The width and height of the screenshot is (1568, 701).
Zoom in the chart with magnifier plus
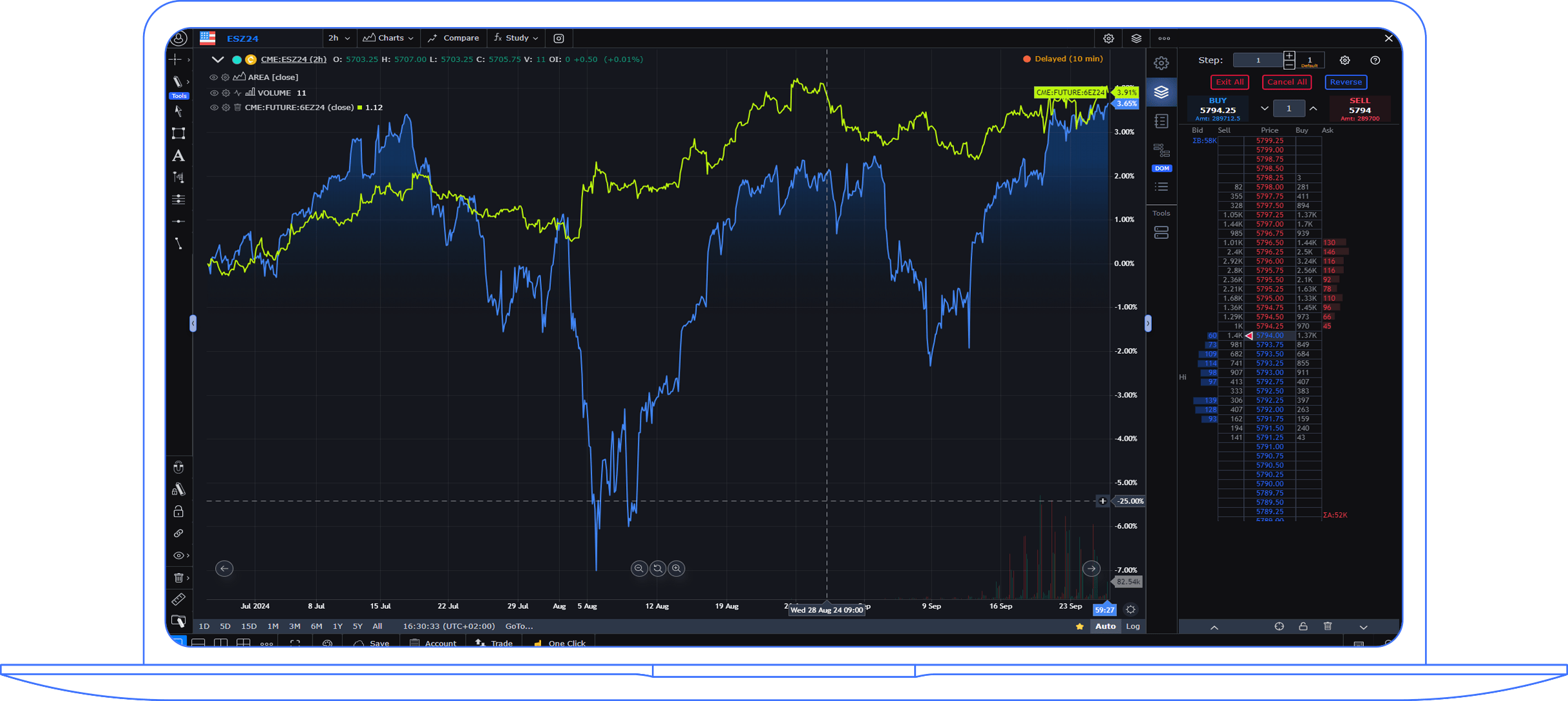tap(676, 568)
